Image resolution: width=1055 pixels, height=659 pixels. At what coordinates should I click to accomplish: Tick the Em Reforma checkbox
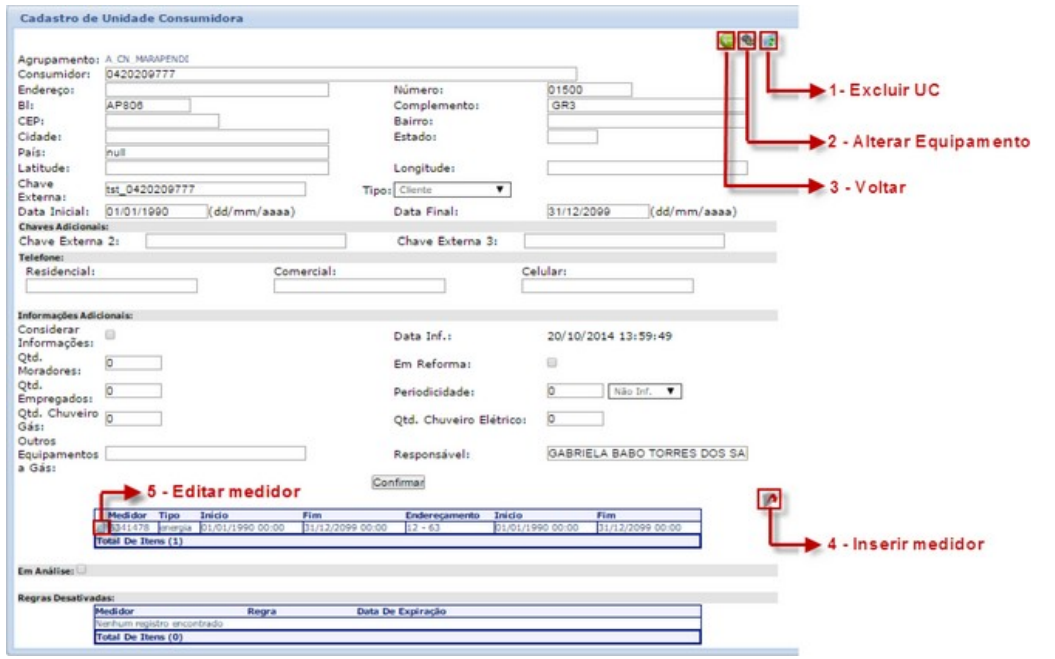pyautogui.click(x=552, y=363)
